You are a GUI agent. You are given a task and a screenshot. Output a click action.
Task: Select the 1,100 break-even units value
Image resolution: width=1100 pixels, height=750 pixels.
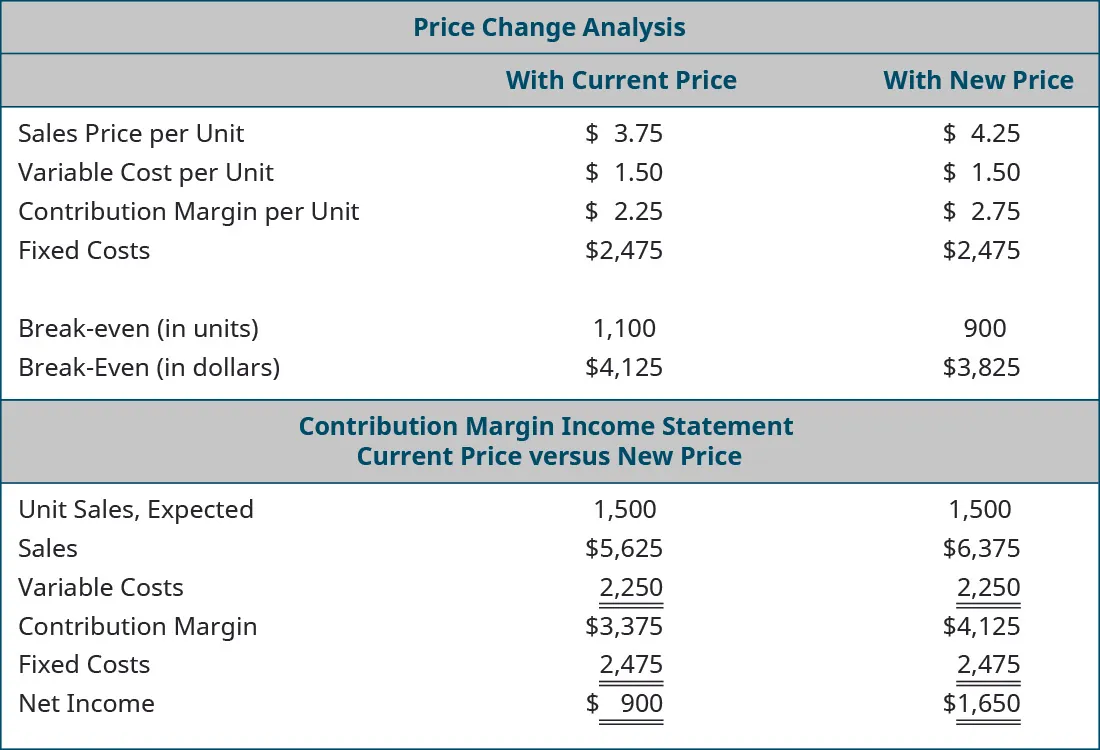click(624, 329)
